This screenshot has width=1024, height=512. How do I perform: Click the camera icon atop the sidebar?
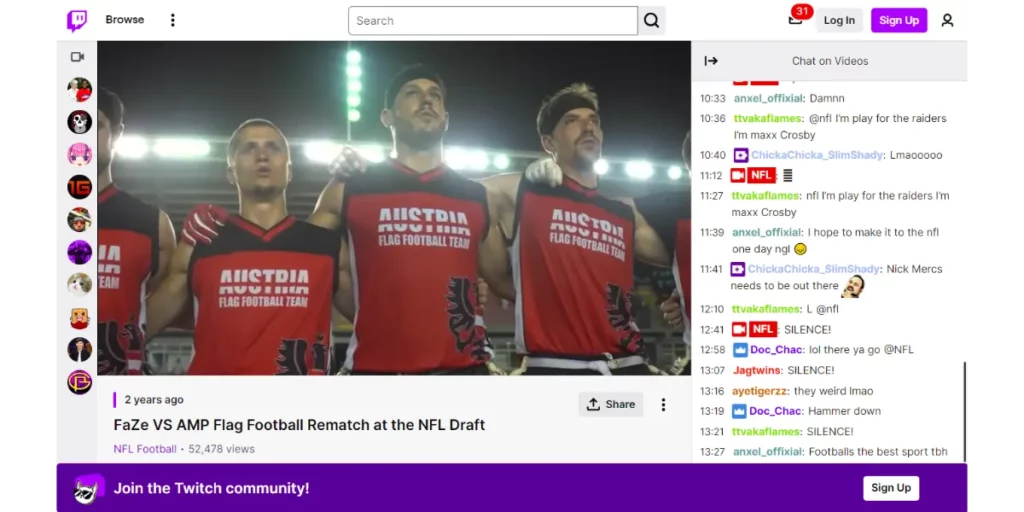point(78,57)
